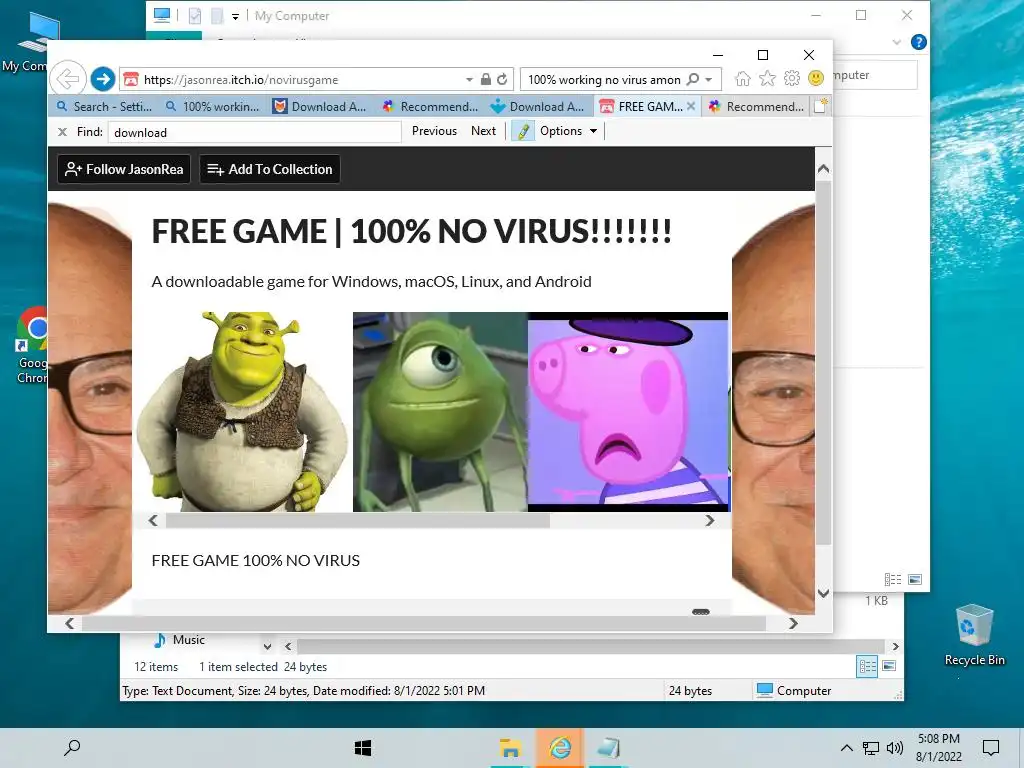
Task: Click Next in the Find bar
Action: [483, 131]
